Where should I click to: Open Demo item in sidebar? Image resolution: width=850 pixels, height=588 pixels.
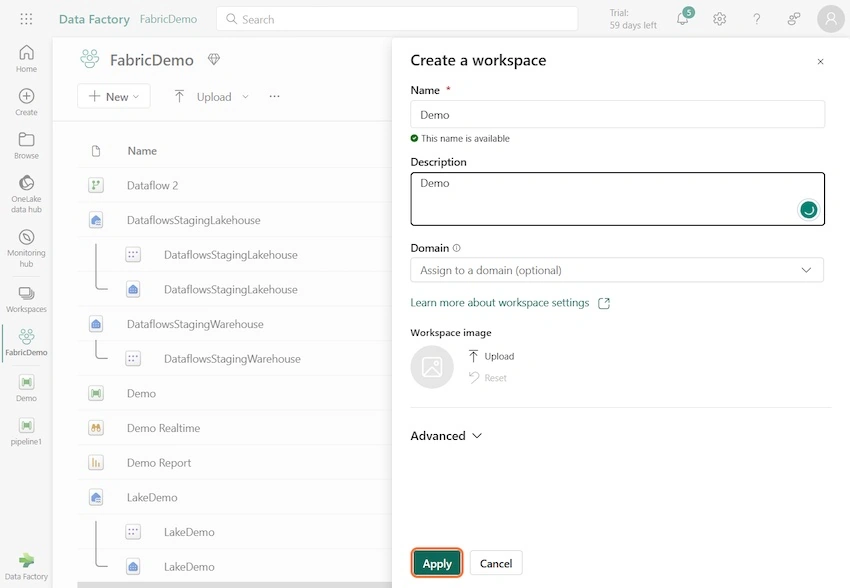click(x=26, y=388)
